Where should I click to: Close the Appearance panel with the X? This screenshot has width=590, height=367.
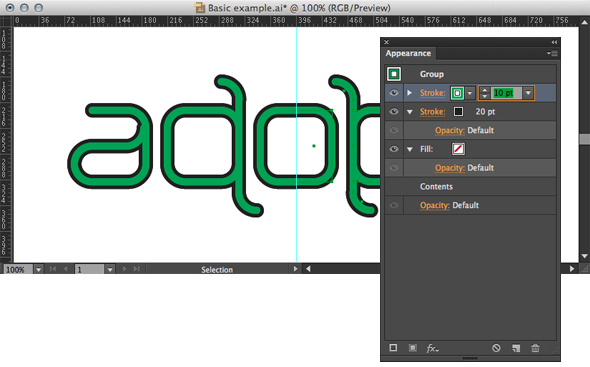[386, 42]
